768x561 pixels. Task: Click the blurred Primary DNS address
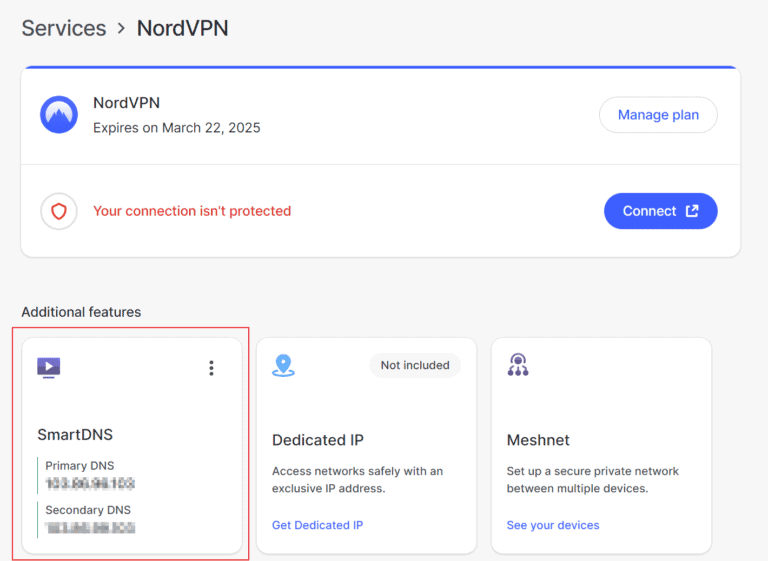(90, 484)
